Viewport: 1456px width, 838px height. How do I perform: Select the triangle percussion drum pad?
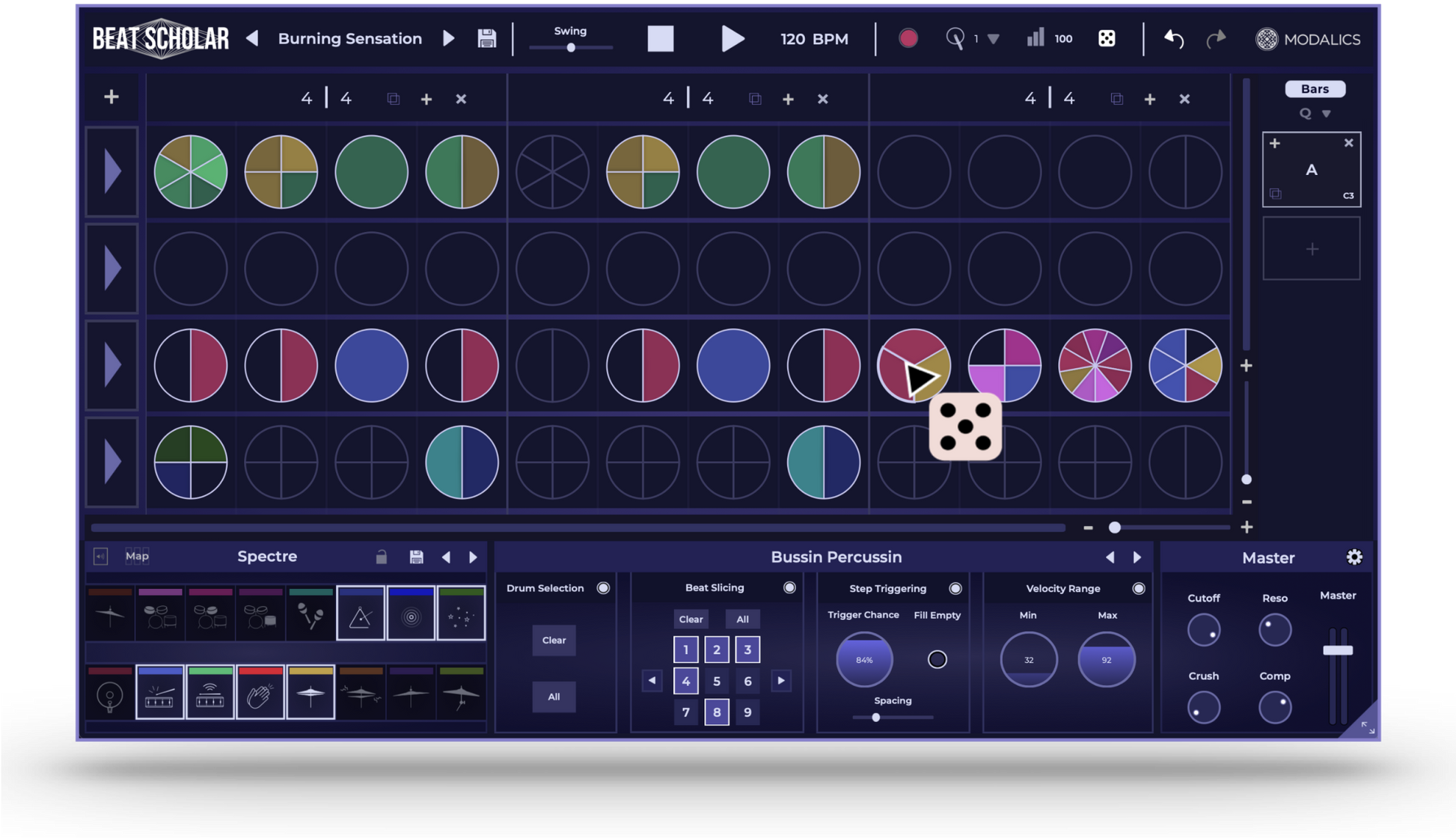pyautogui.click(x=361, y=614)
